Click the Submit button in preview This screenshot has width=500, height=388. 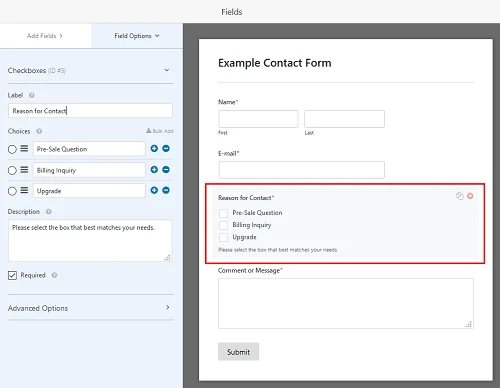tap(238, 352)
